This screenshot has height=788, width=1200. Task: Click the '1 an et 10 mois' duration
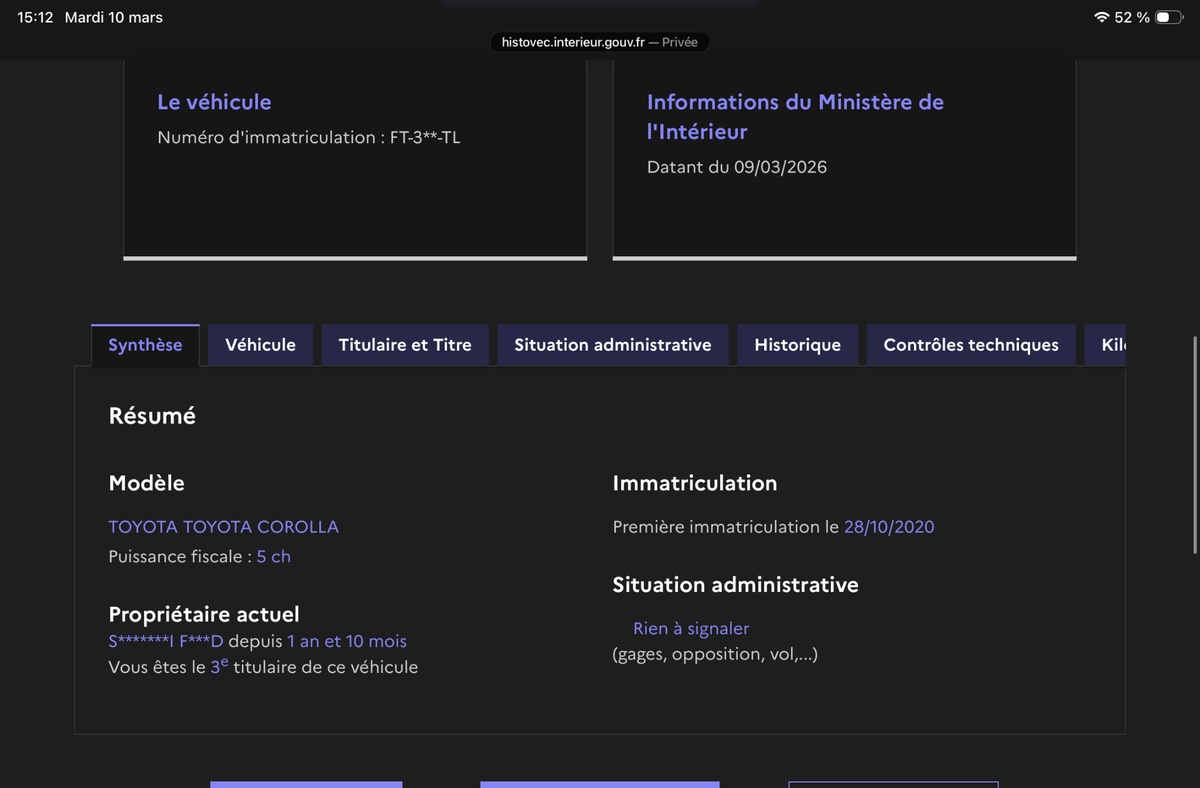(x=347, y=642)
